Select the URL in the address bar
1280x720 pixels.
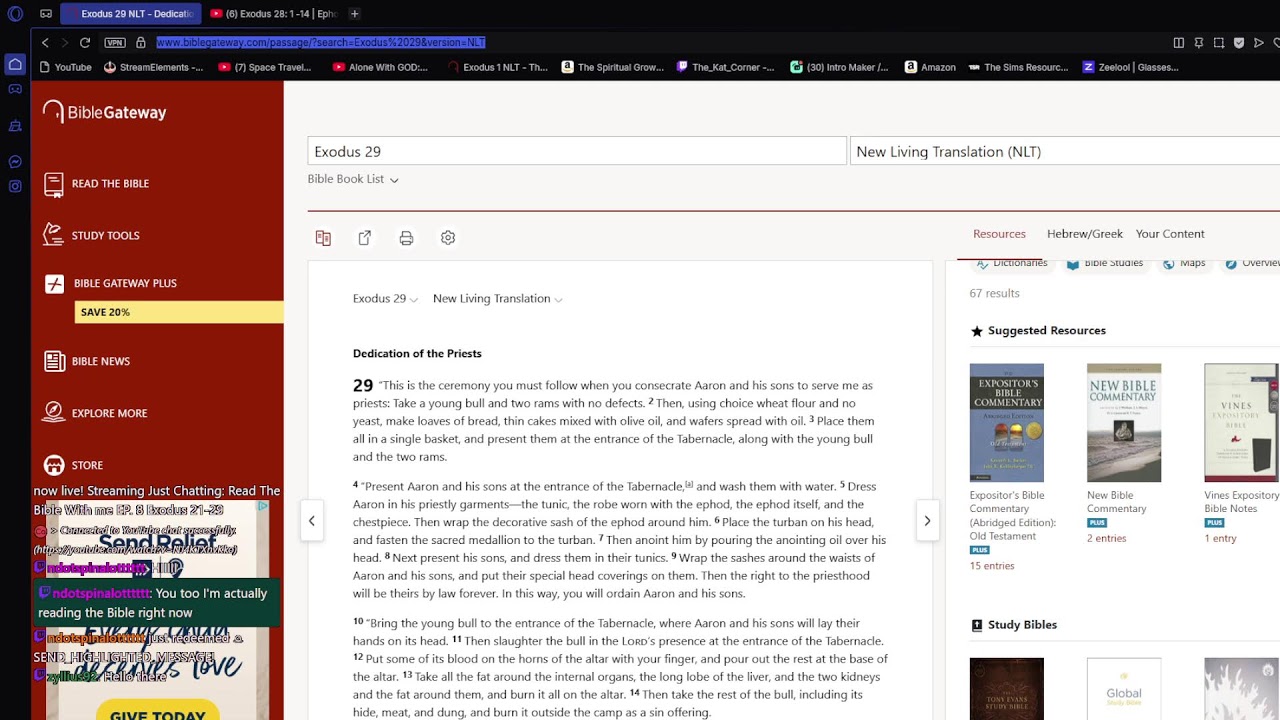320,42
